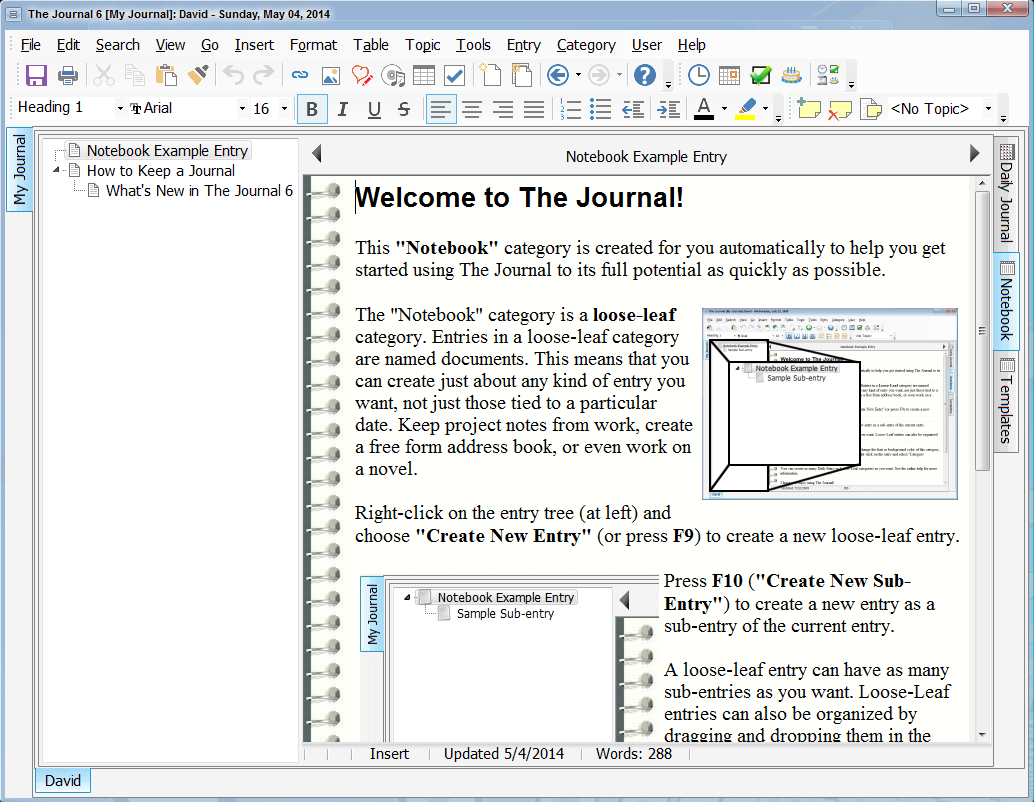The height and width of the screenshot is (802, 1034).
Task: Center align the text
Action: [x=472, y=109]
